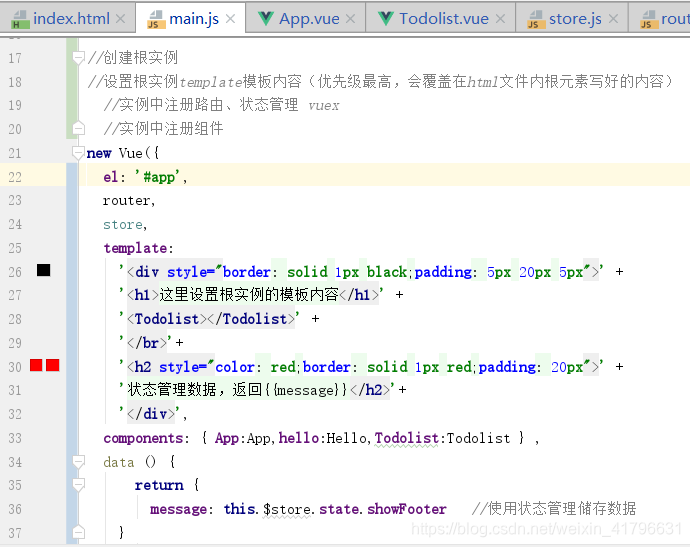Click the </br> string on line 29
690x547 pixels.
[x=147, y=342]
